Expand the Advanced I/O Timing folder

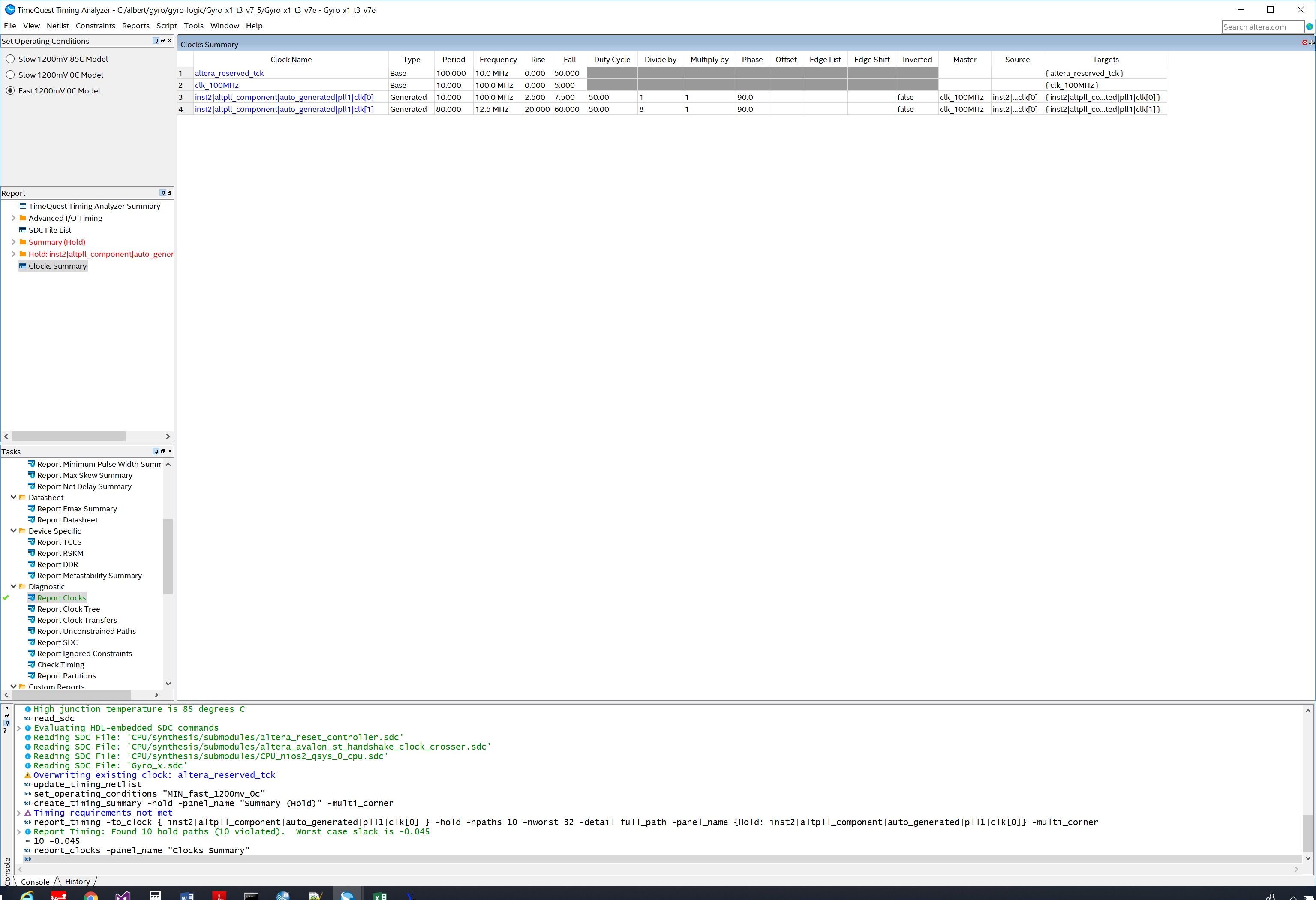(x=14, y=218)
